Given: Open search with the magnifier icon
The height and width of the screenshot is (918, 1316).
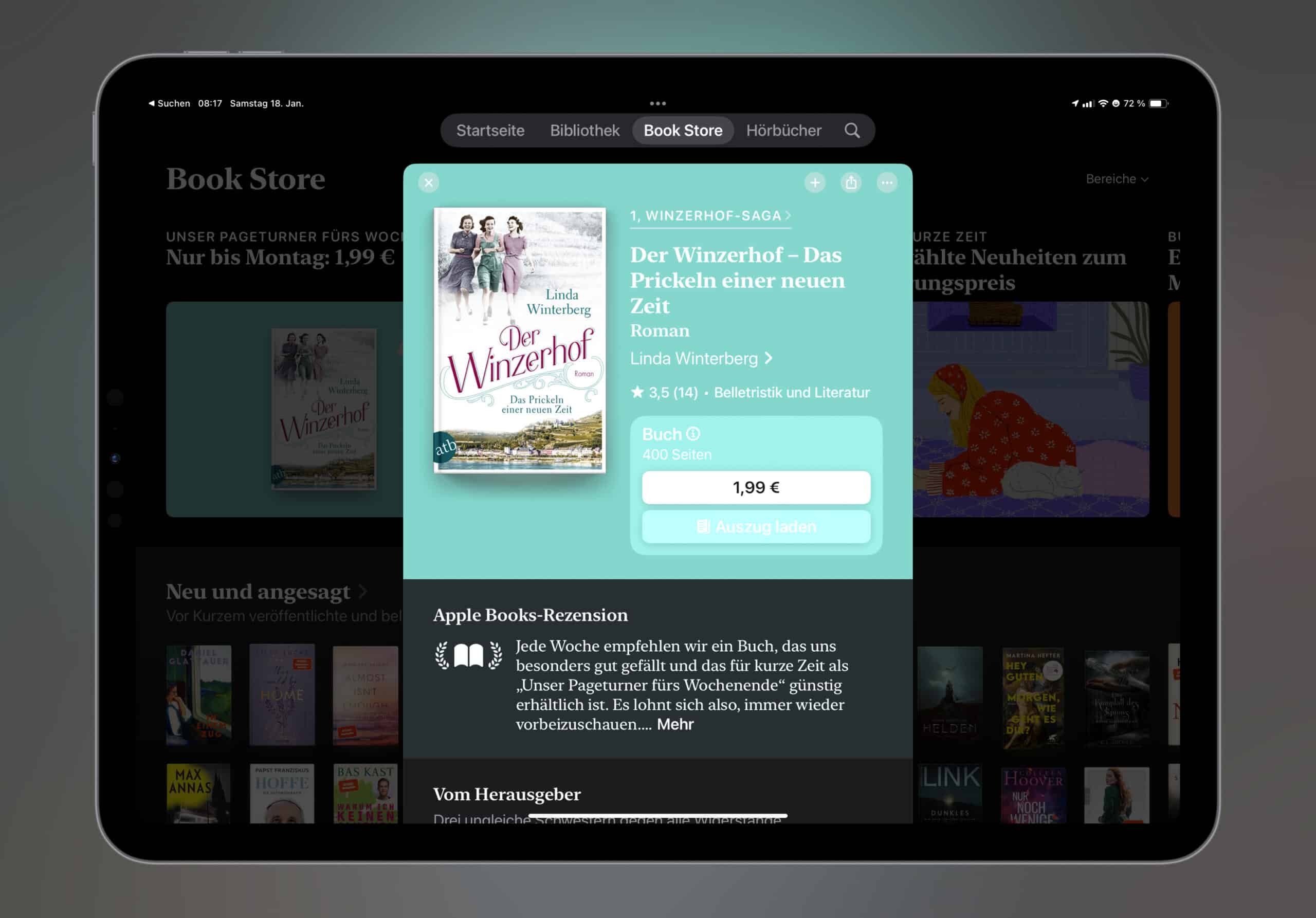Looking at the screenshot, I should [x=852, y=130].
